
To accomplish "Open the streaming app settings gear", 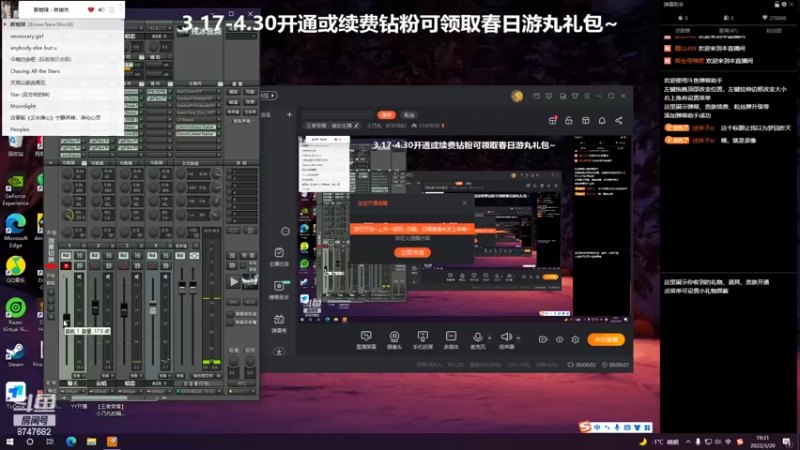I will coord(576,339).
